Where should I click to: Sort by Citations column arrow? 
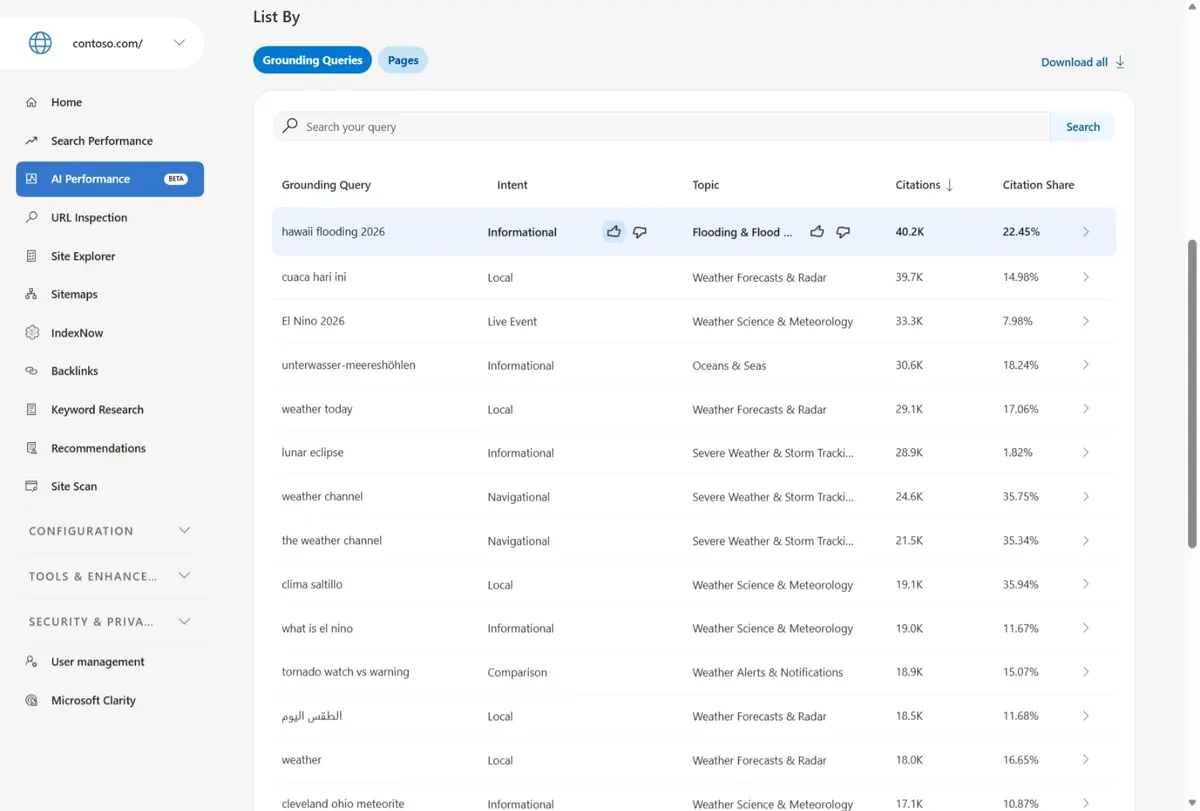point(949,185)
